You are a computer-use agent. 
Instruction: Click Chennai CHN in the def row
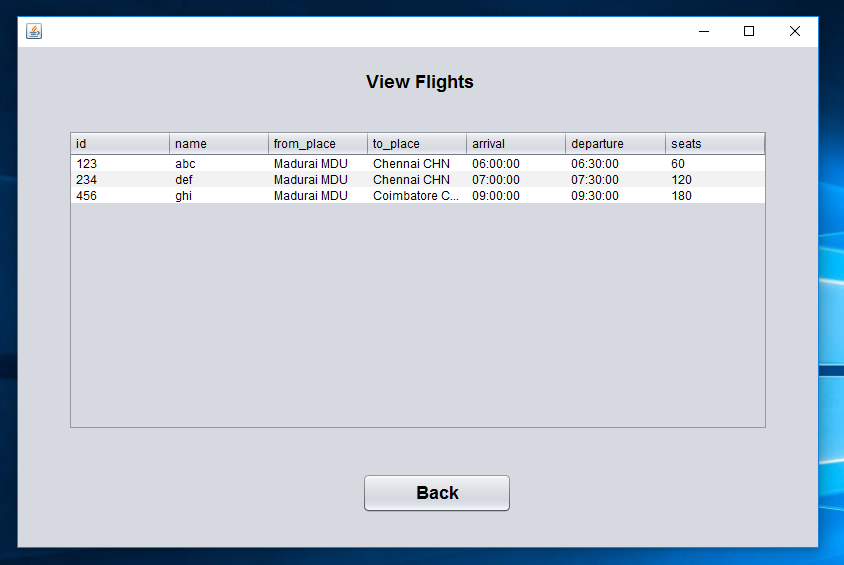coord(417,180)
